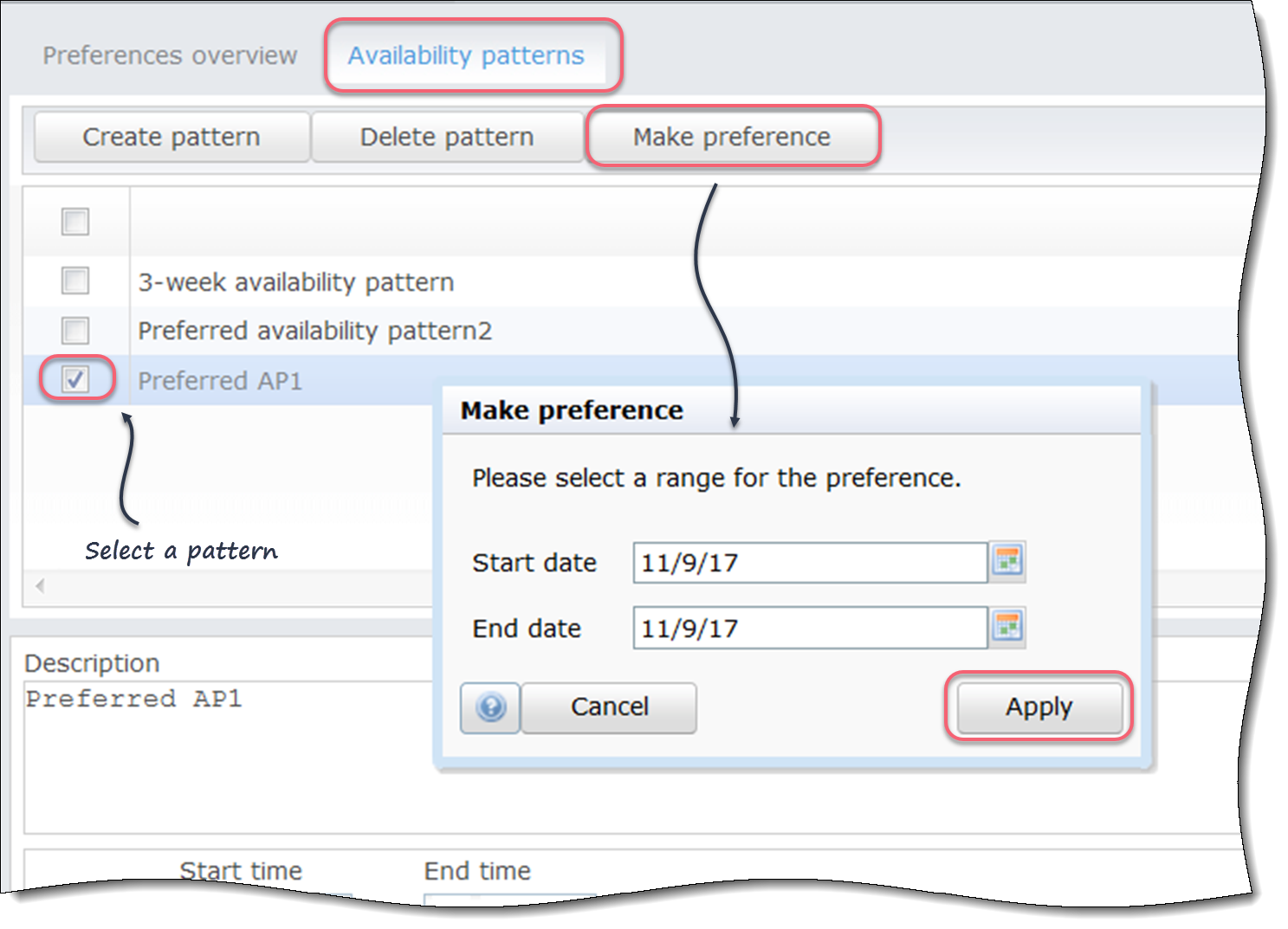This screenshot has width=1288, height=929.
Task: Click the help icon in Make preference dialog
Action: (x=489, y=707)
